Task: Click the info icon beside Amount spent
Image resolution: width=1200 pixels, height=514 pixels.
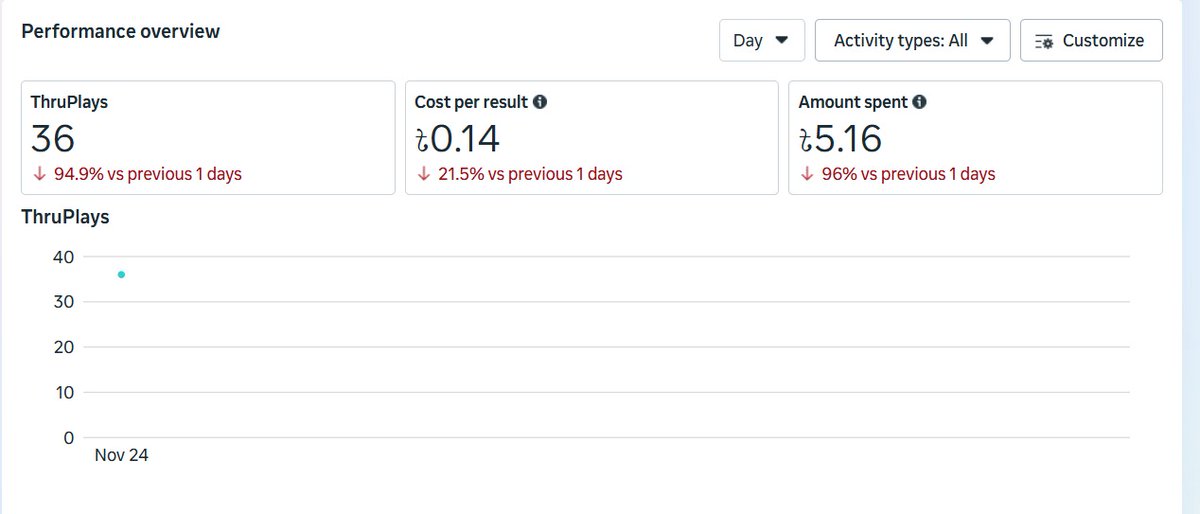Action: (919, 102)
